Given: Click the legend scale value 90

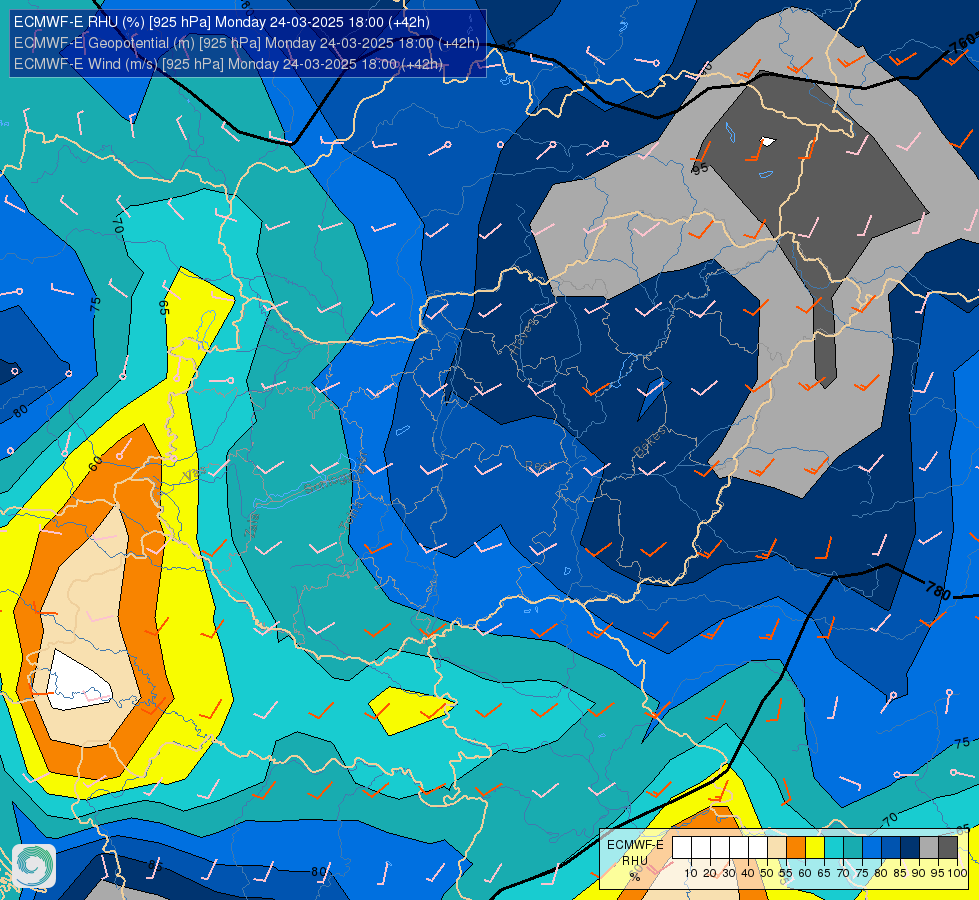Looking at the screenshot, I should click(919, 873).
